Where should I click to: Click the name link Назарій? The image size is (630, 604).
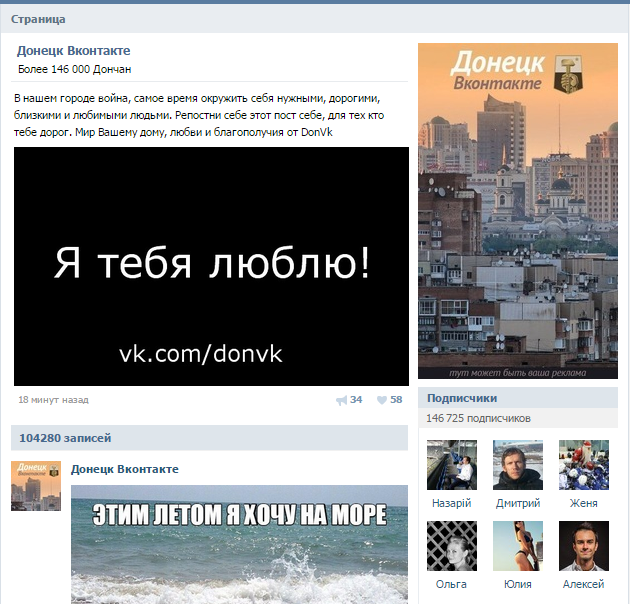[x=452, y=503]
